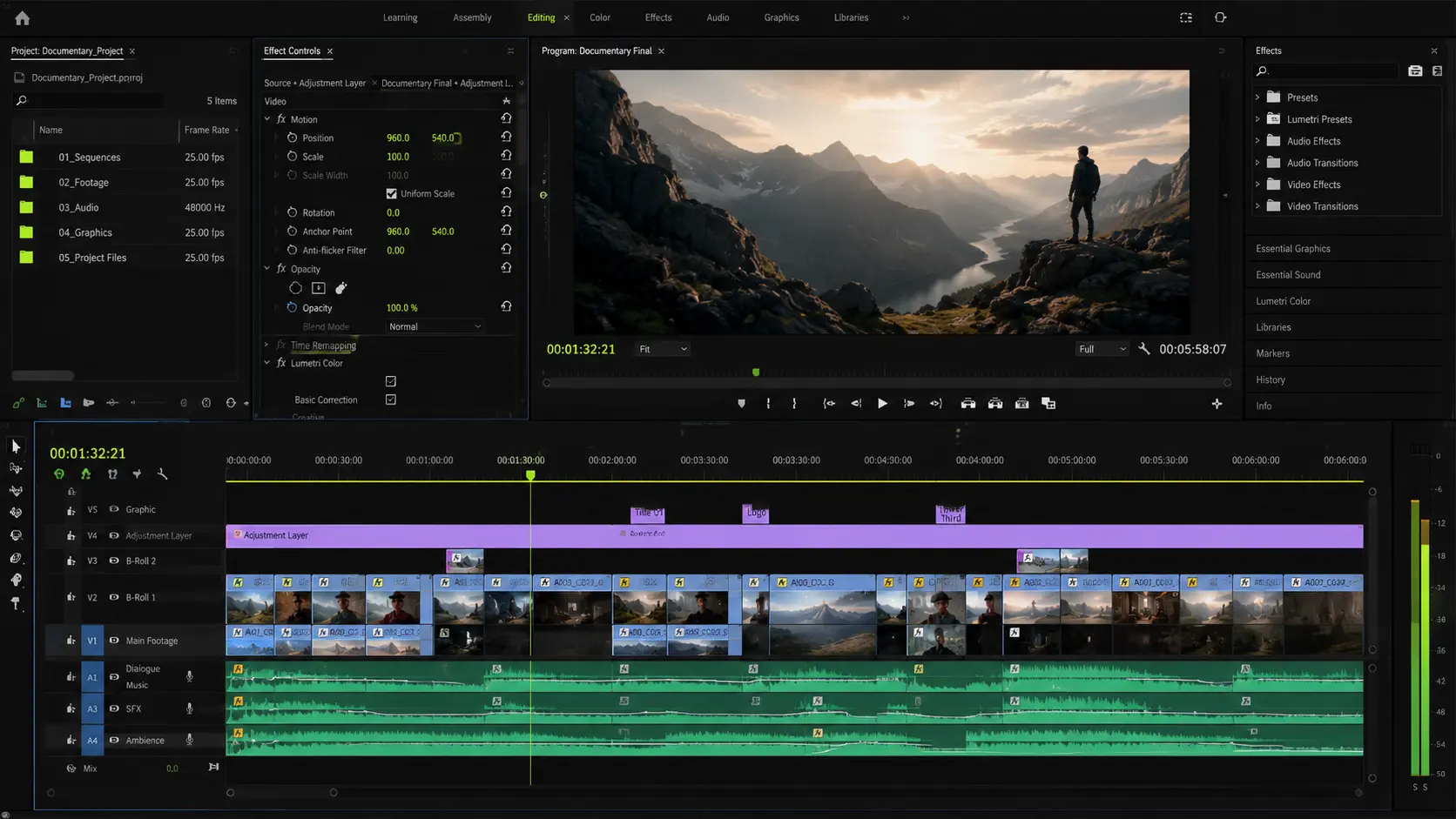Viewport: 1456px width, 819px height.
Task: Select the Logo graphic clip on V5
Action: [756, 513]
